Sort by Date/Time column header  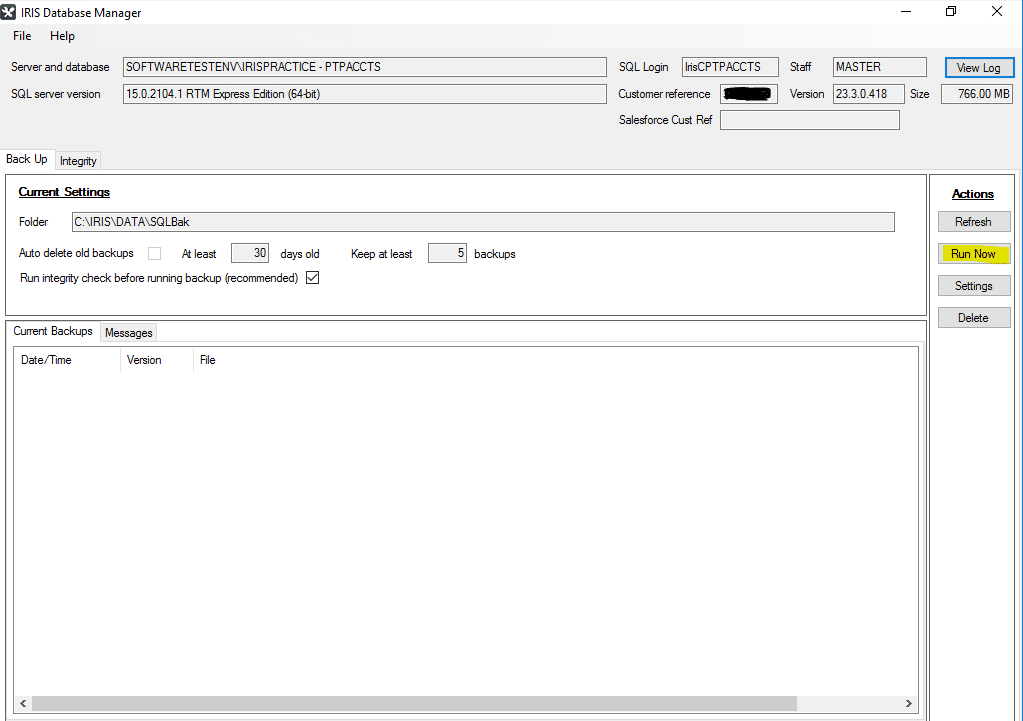coord(66,360)
